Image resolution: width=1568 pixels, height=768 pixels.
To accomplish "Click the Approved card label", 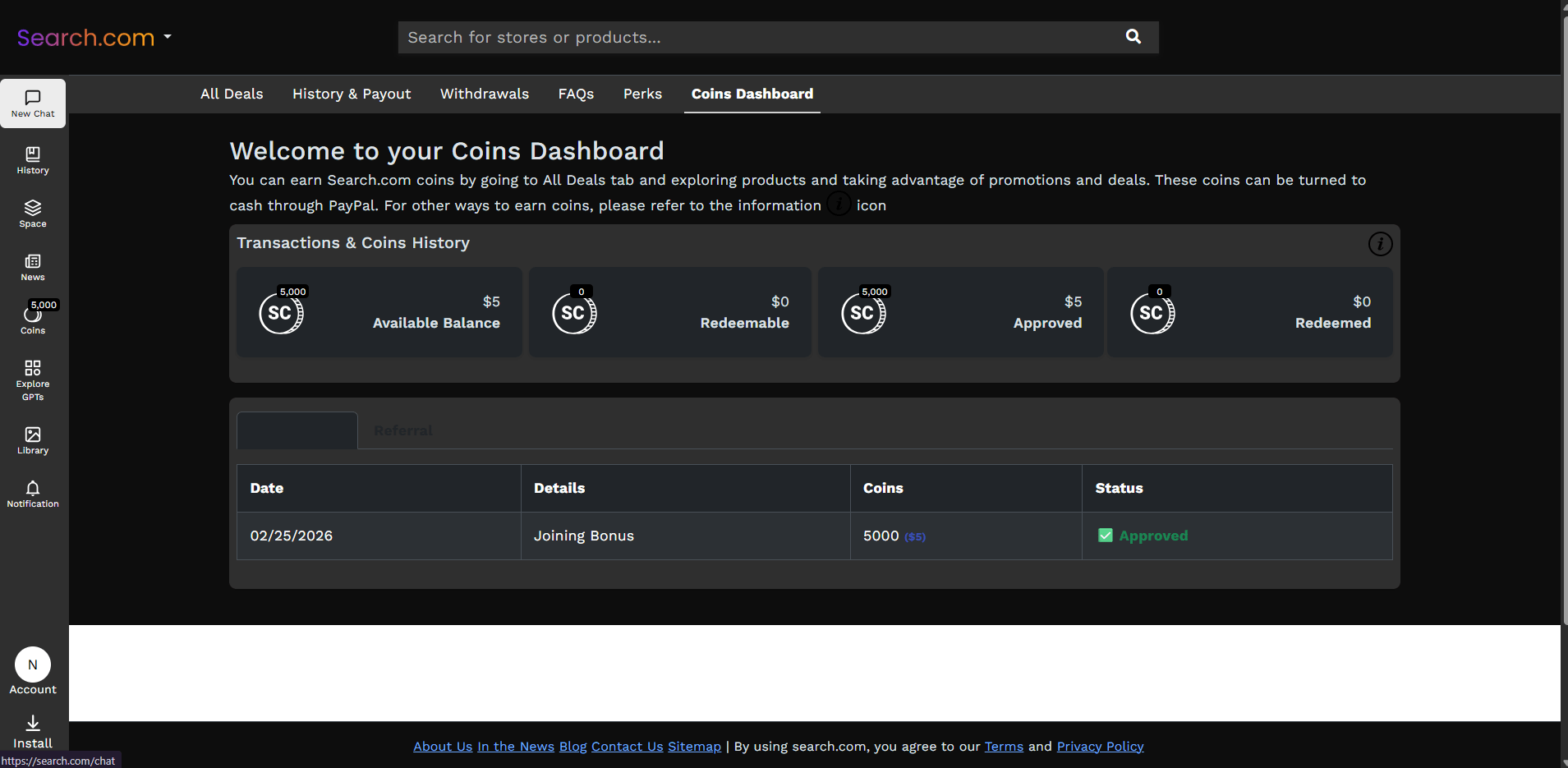I will [x=1047, y=323].
